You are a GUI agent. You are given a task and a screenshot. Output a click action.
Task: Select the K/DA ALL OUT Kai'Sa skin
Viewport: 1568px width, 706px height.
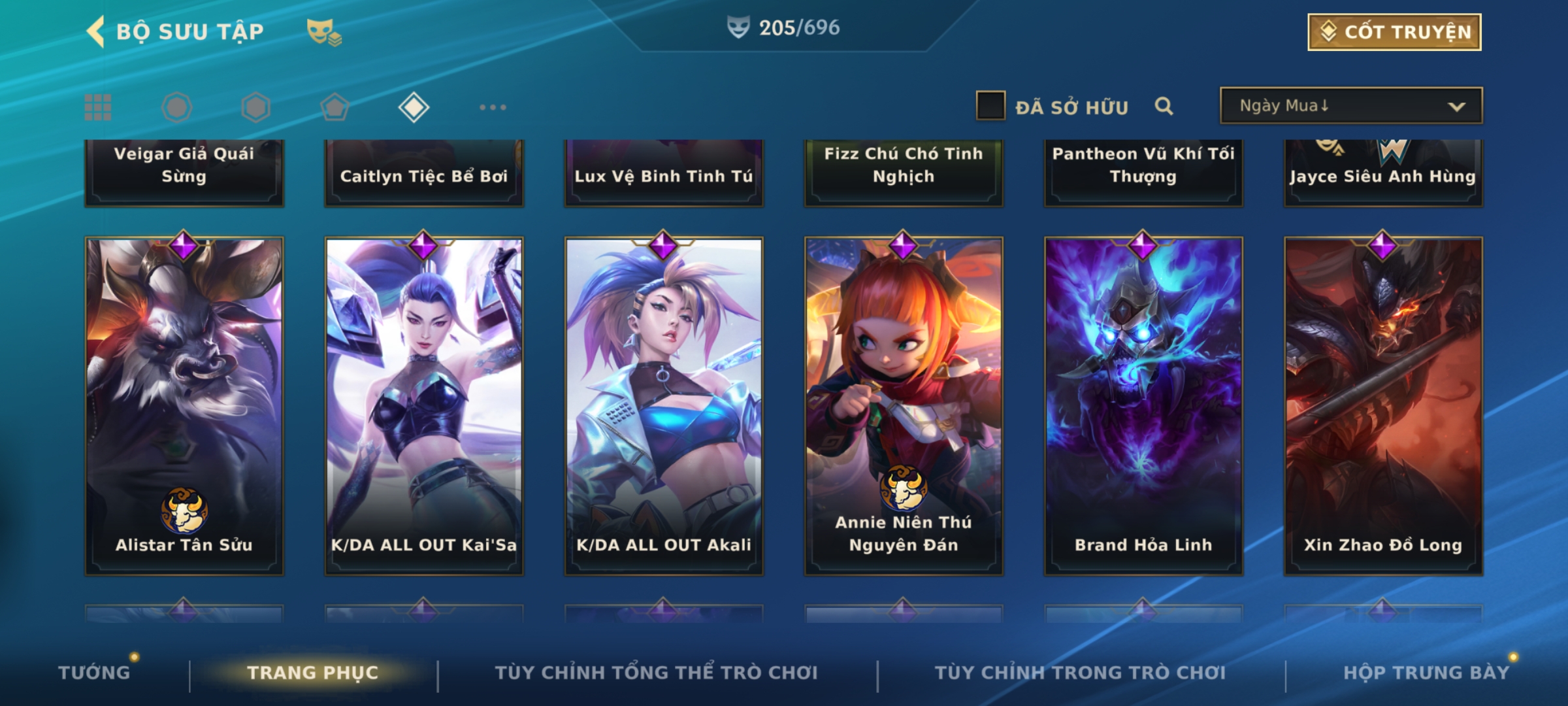(424, 406)
